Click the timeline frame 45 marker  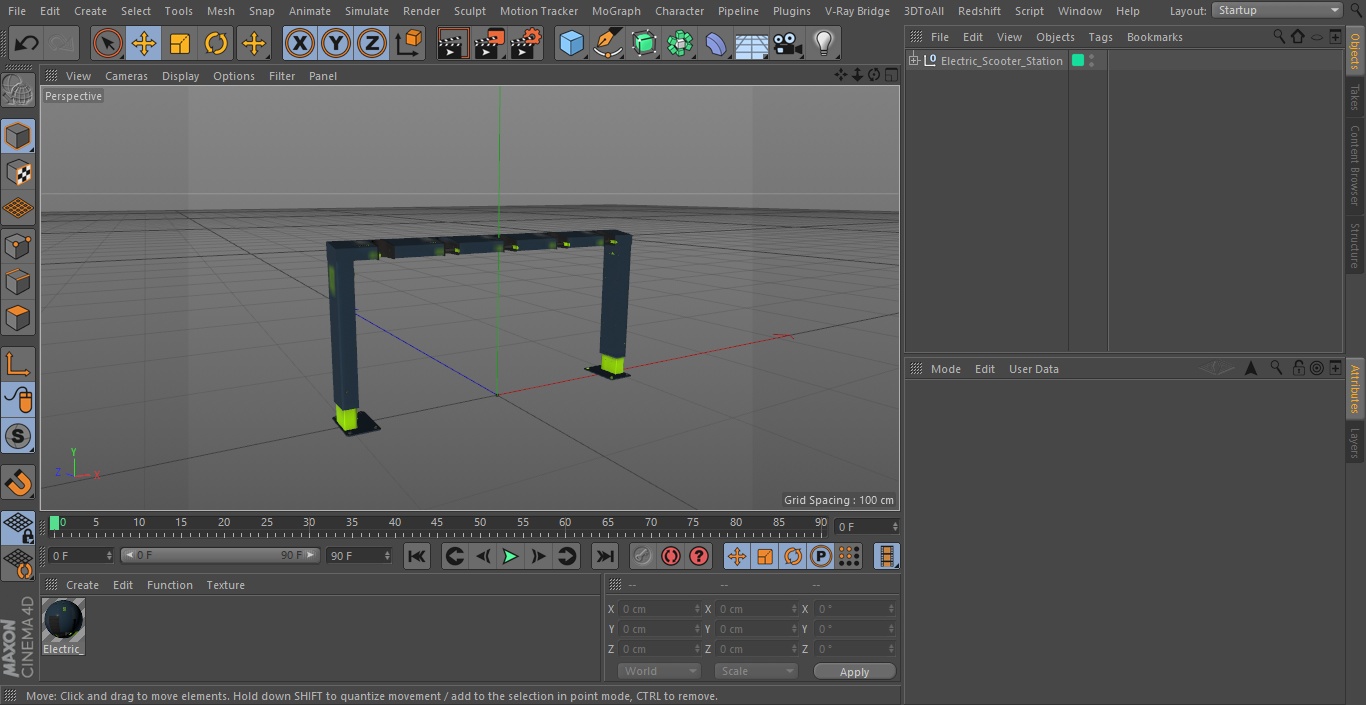pos(437,523)
